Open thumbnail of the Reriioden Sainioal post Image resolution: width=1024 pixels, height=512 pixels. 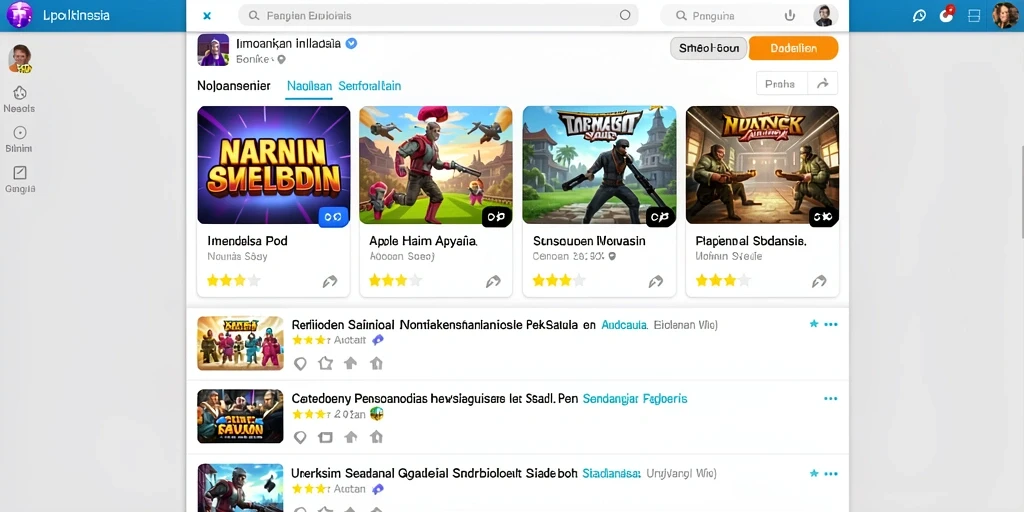tap(240, 343)
